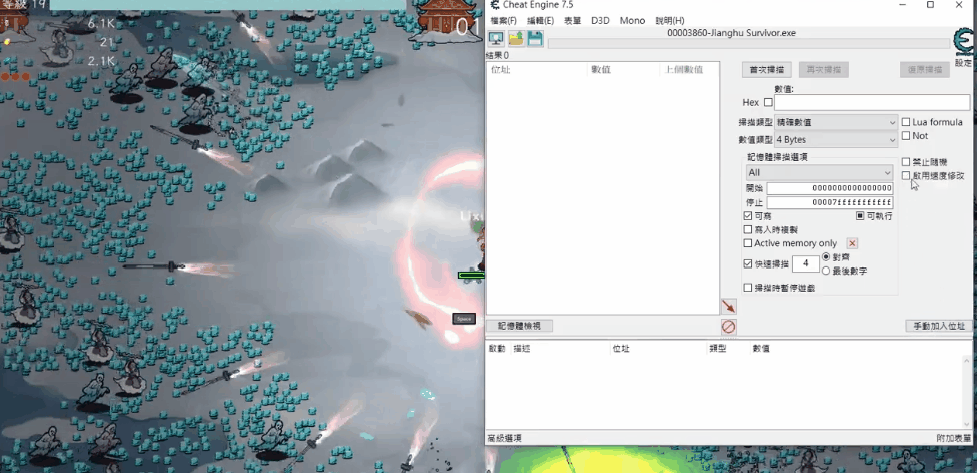This screenshot has height=473, width=977.
Task: Click the 開始 start address field
Action: (830, 188)
